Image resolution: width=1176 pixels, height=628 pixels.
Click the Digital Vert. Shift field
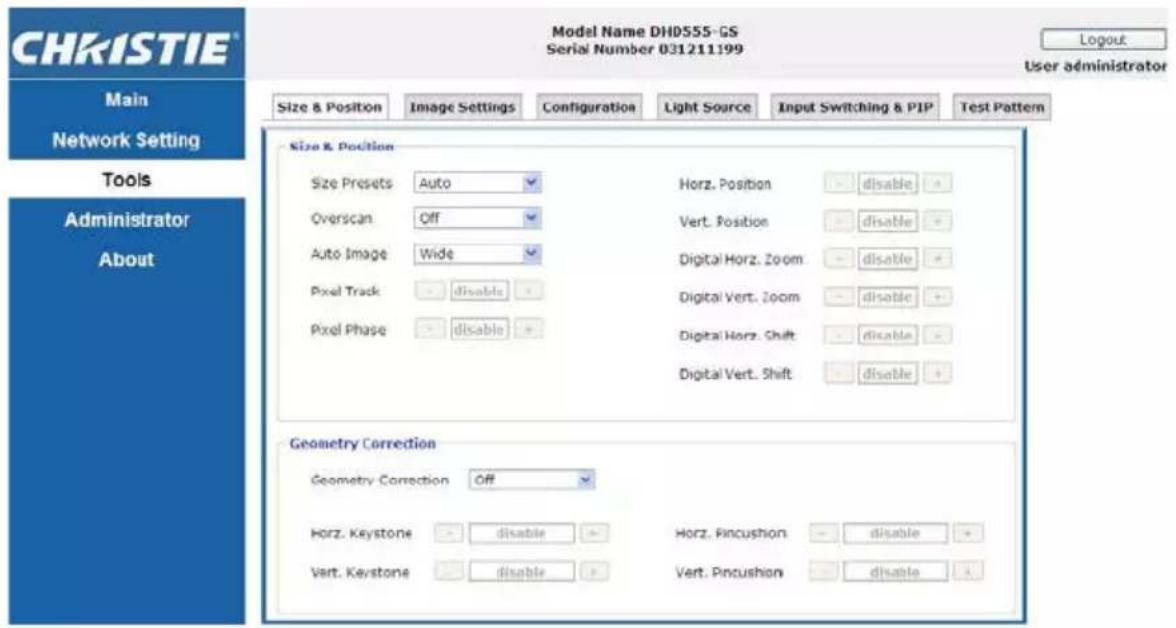point(888,374)
